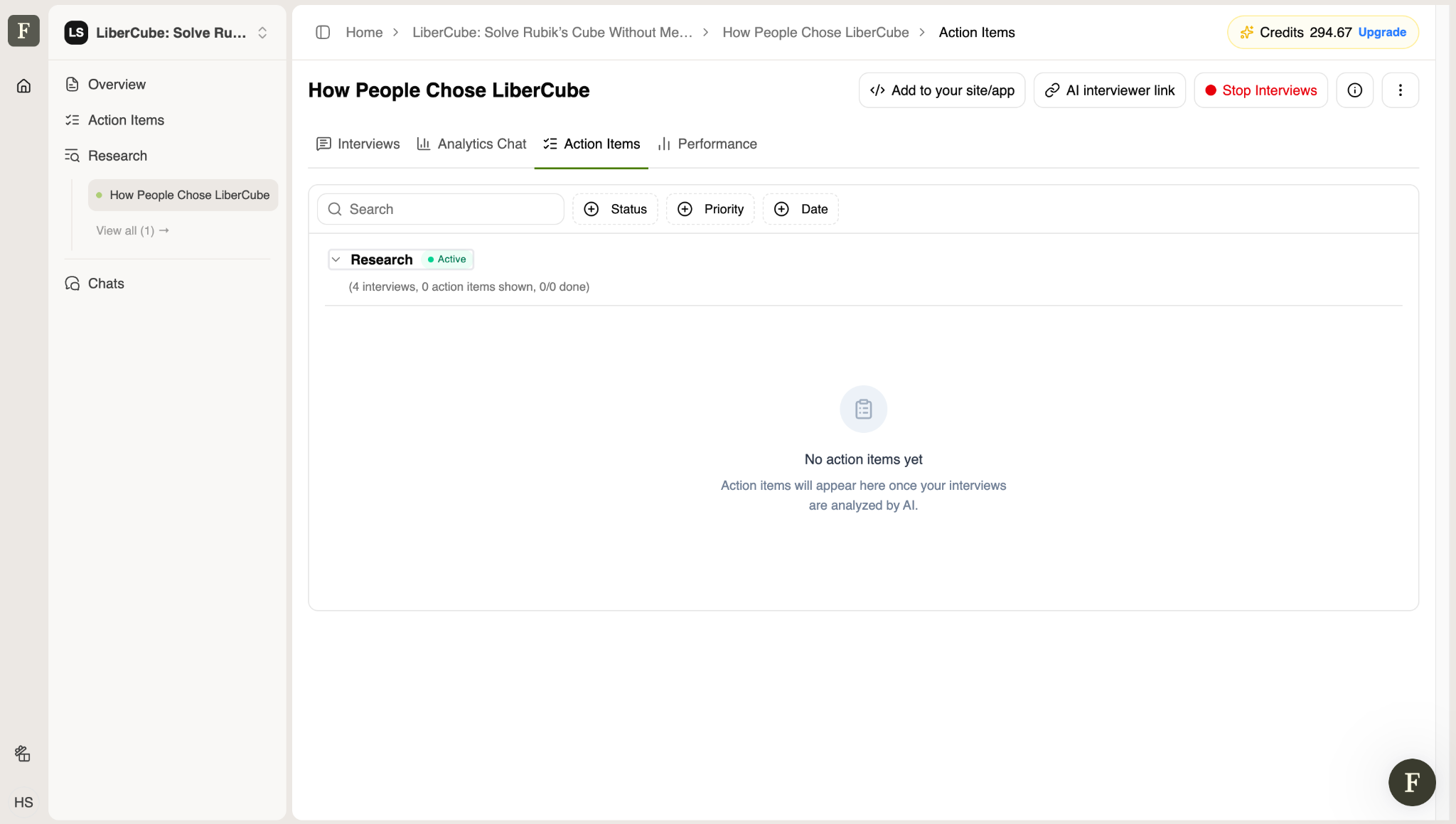
Task: Open the tools icon above HS avatar
Action: [23, 753]
